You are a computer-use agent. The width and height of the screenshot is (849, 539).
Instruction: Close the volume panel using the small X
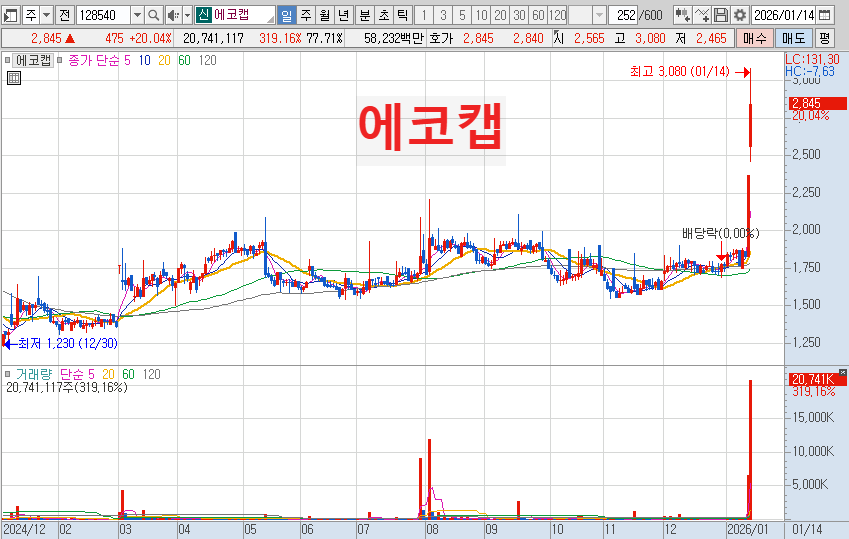point(843,372)
